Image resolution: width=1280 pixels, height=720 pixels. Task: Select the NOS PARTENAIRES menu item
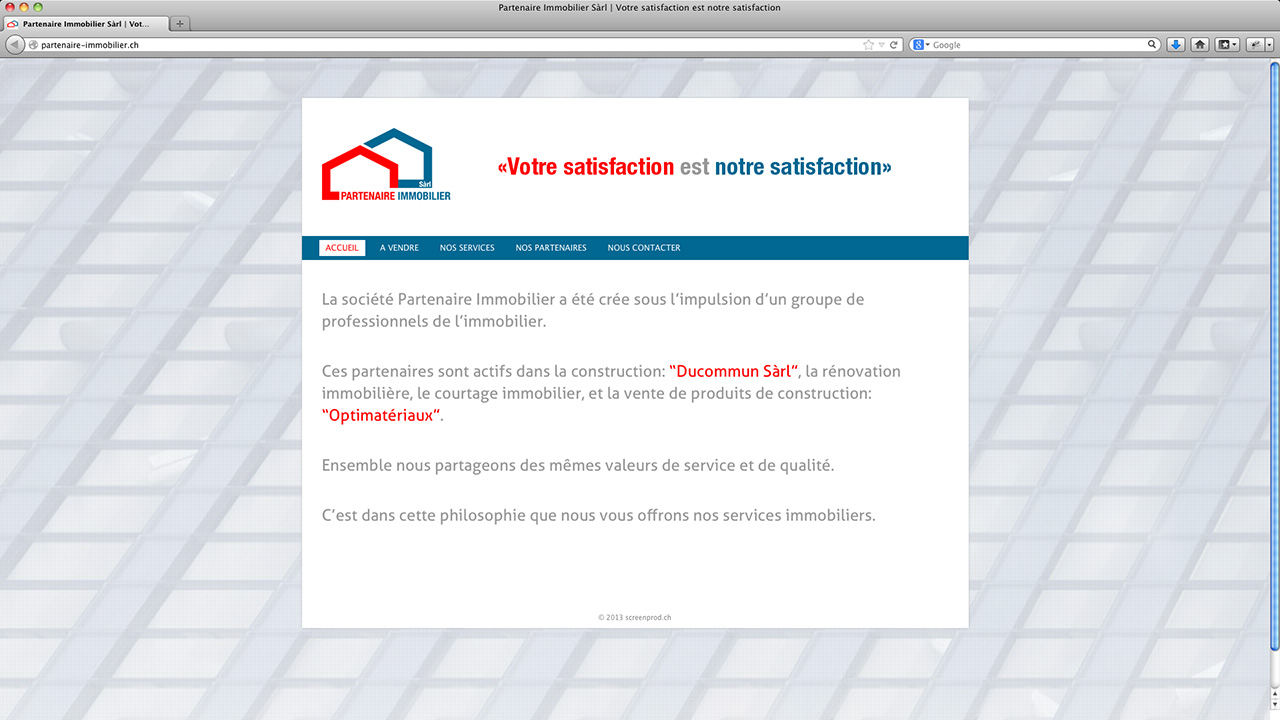551,248
